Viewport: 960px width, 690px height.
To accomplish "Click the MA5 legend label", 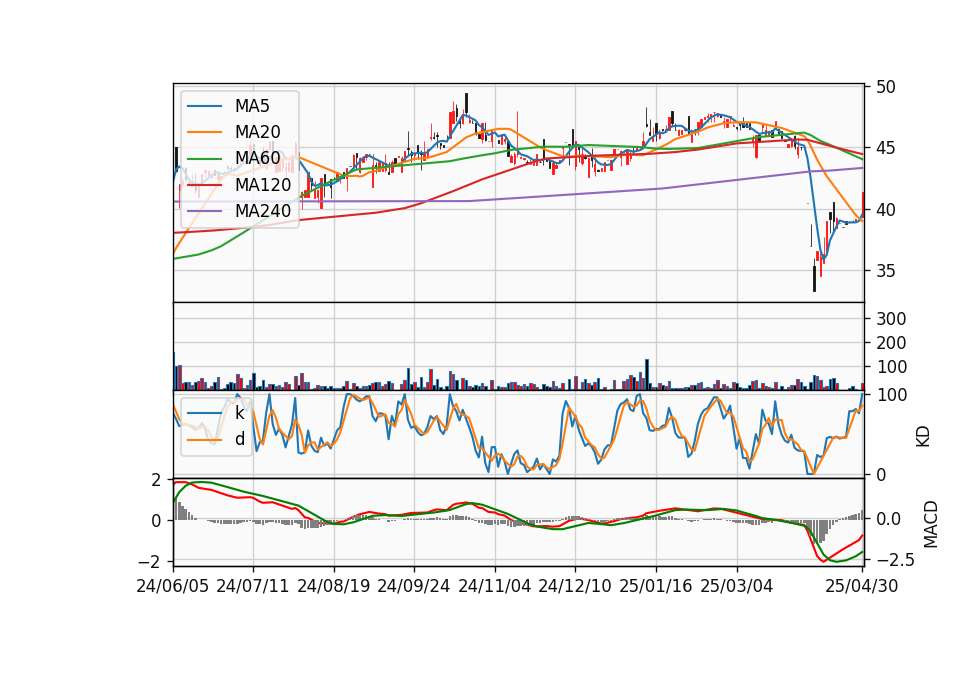I will click(252, 106).
